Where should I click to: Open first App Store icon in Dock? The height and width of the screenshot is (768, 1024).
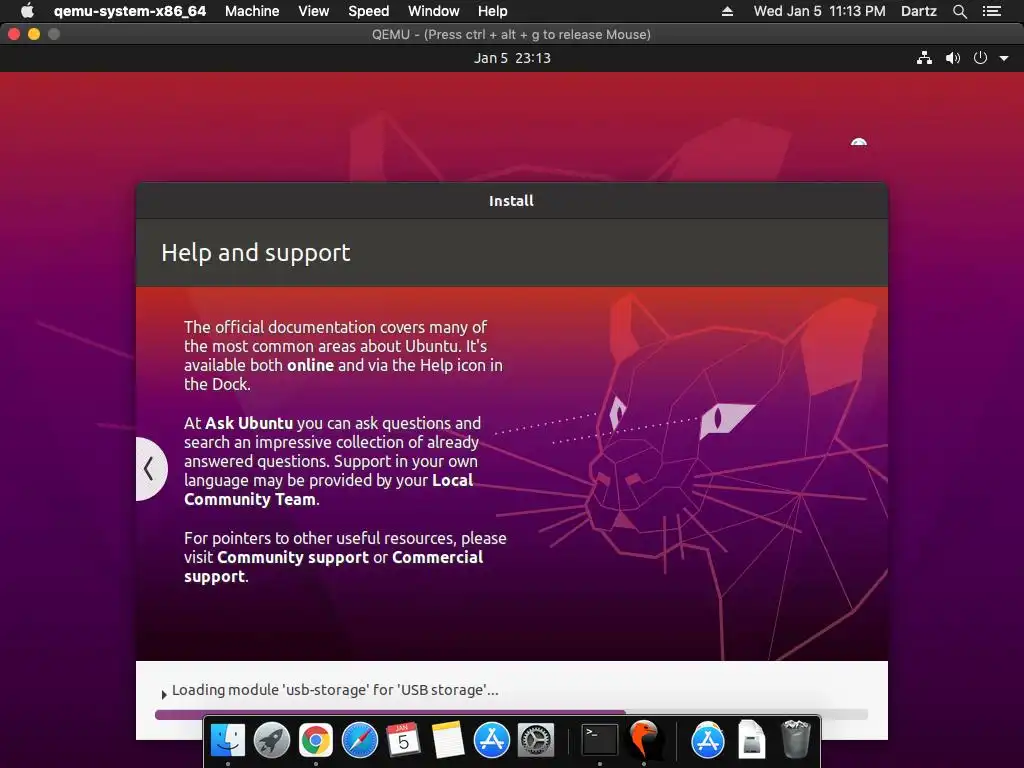tap(492, 741)
